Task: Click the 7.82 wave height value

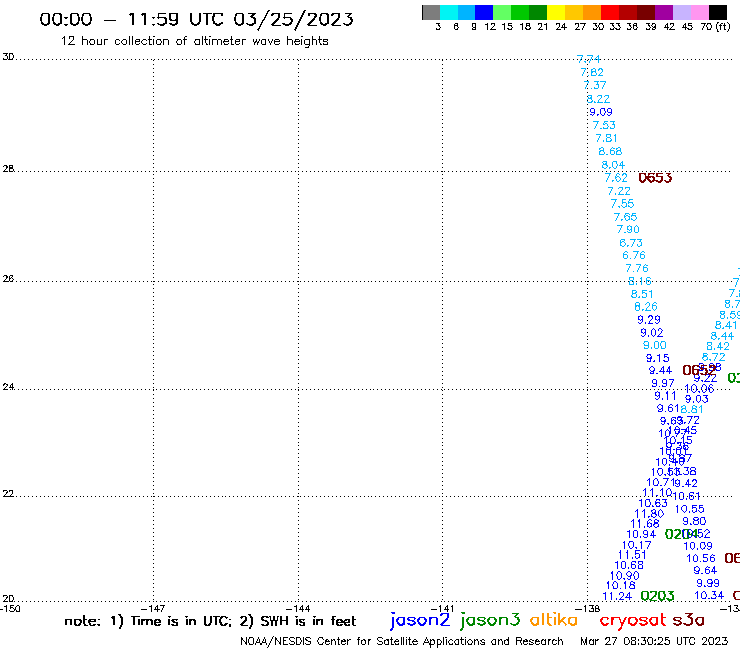Action: [592, 72]
